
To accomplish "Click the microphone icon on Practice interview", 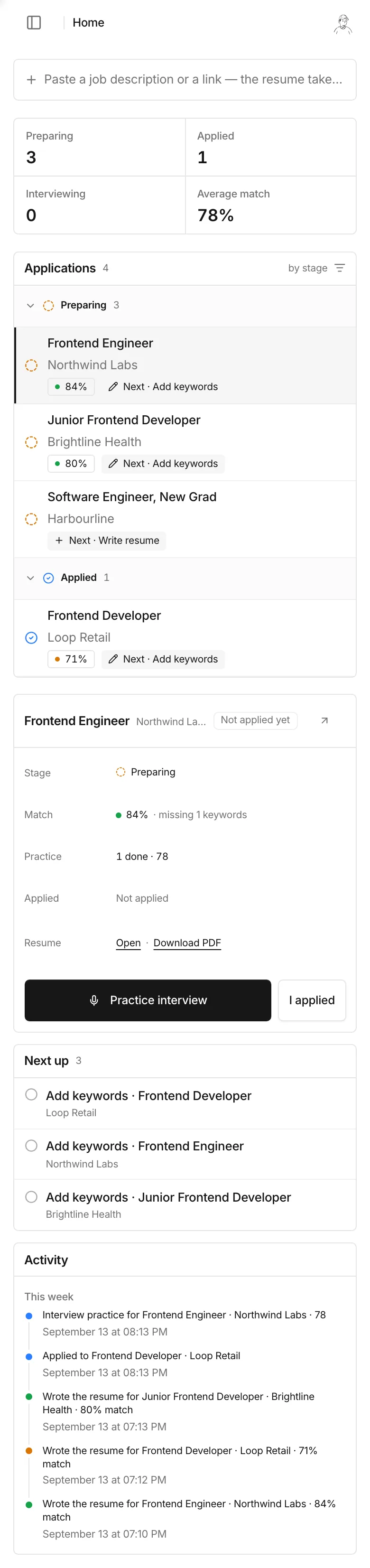I will [x=94, y=1000].
